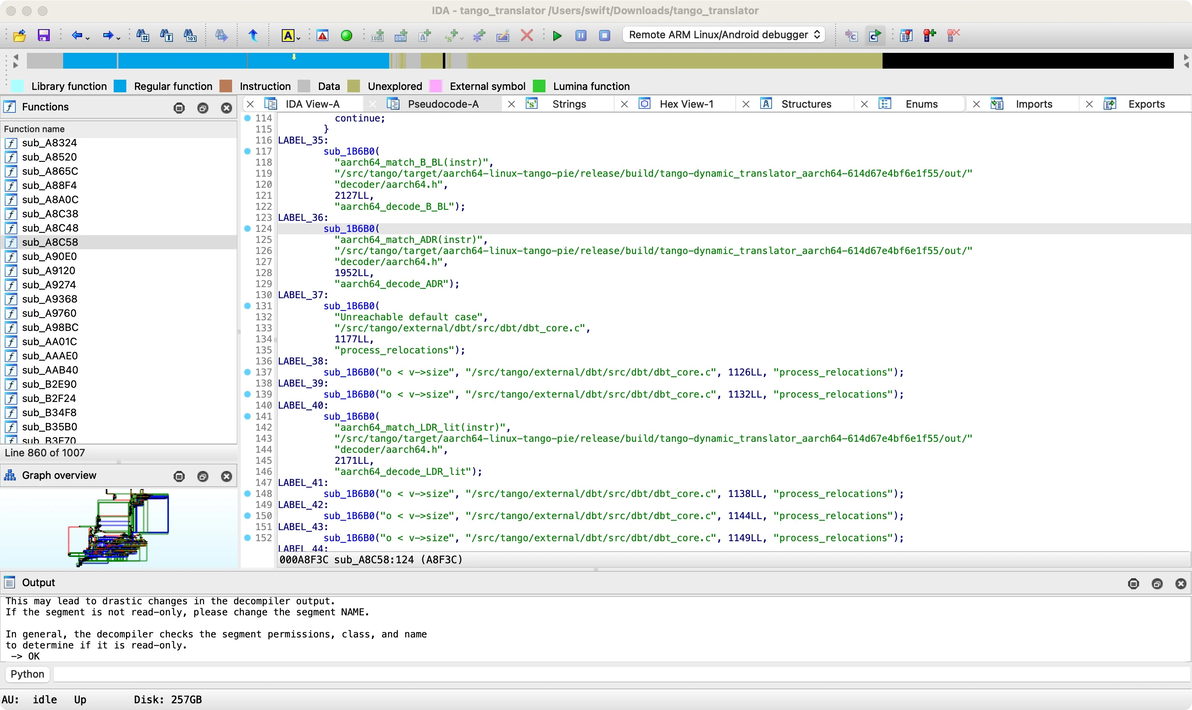Viewport: 1192px width, 710px height.
Task: Click the green circle toolbar icon
Action: click(x=347, y=35)
